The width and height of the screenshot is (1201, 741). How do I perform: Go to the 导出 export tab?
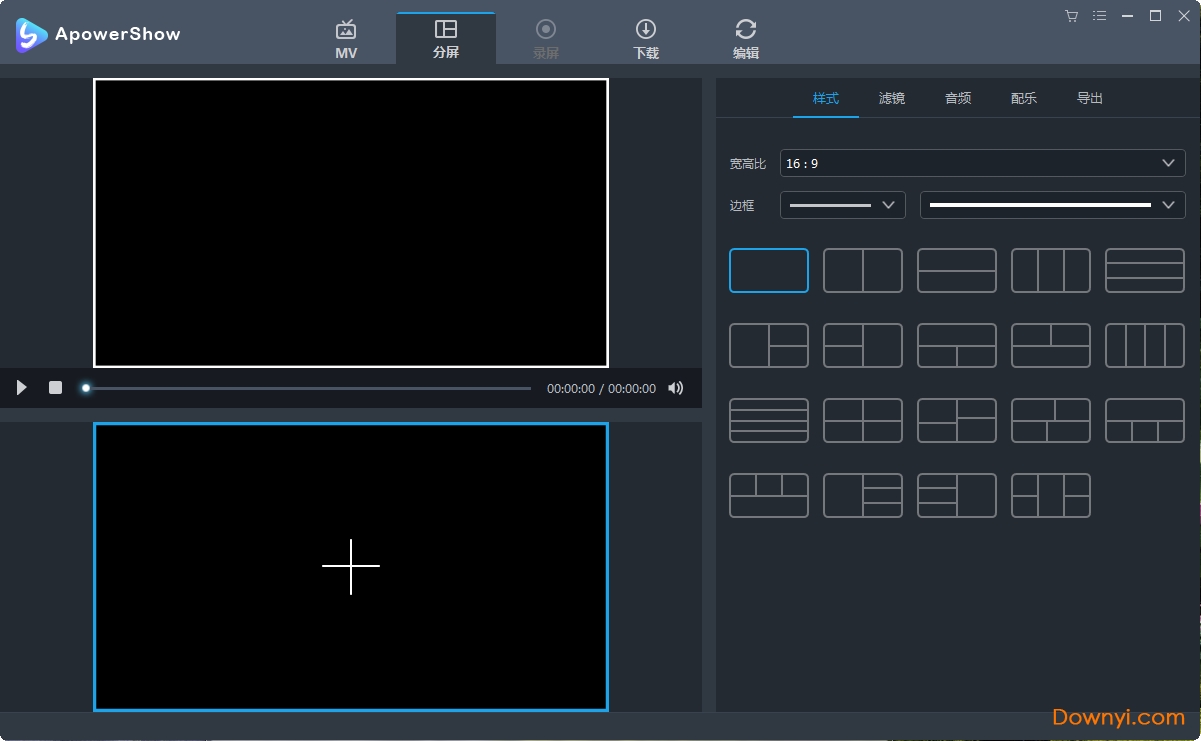(x=1089, y=98)
